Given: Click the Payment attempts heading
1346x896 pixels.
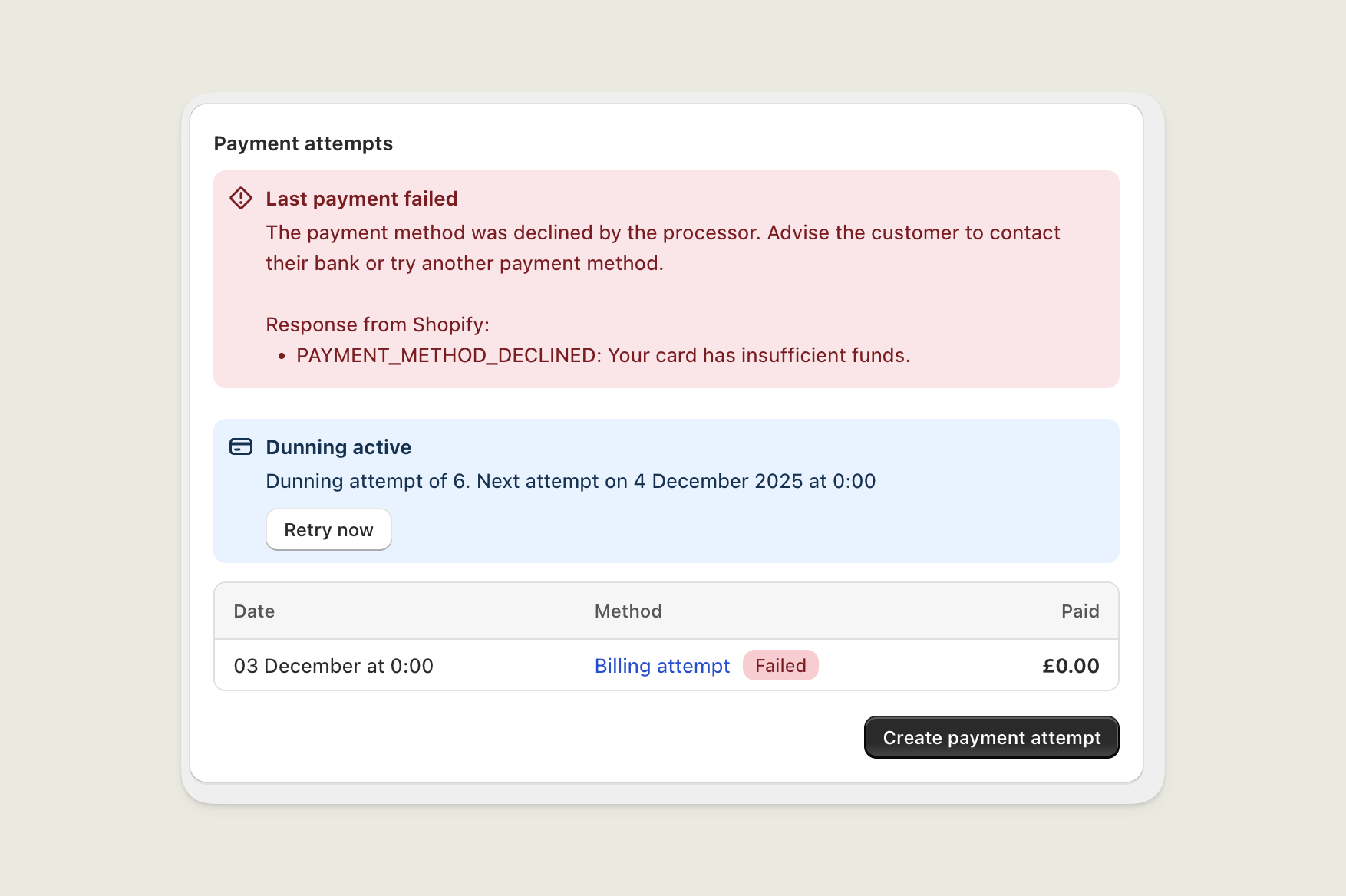Looking at the screenshot, I should 303,143.
